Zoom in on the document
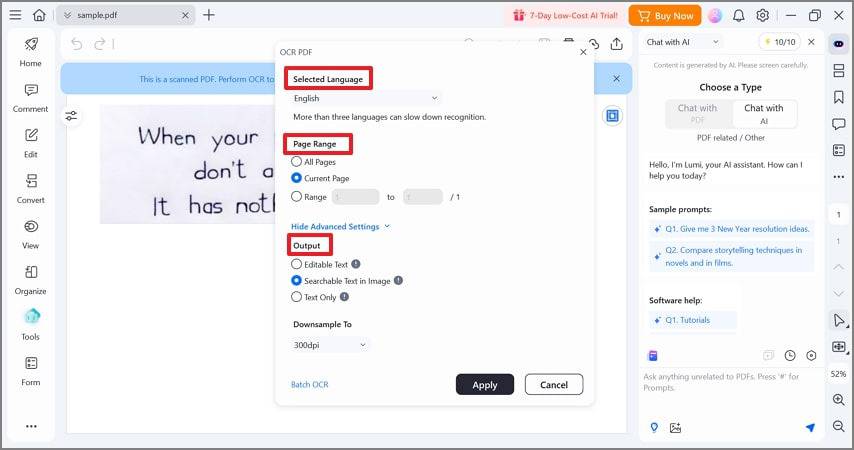The image size is (854, 450). tap(839, 399)
